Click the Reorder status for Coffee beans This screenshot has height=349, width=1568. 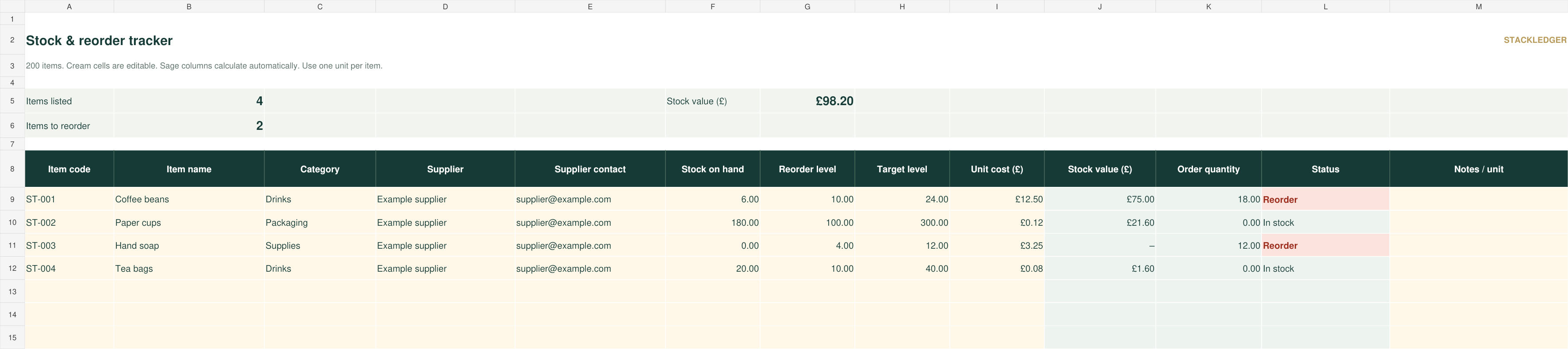tap(1325, 199)
